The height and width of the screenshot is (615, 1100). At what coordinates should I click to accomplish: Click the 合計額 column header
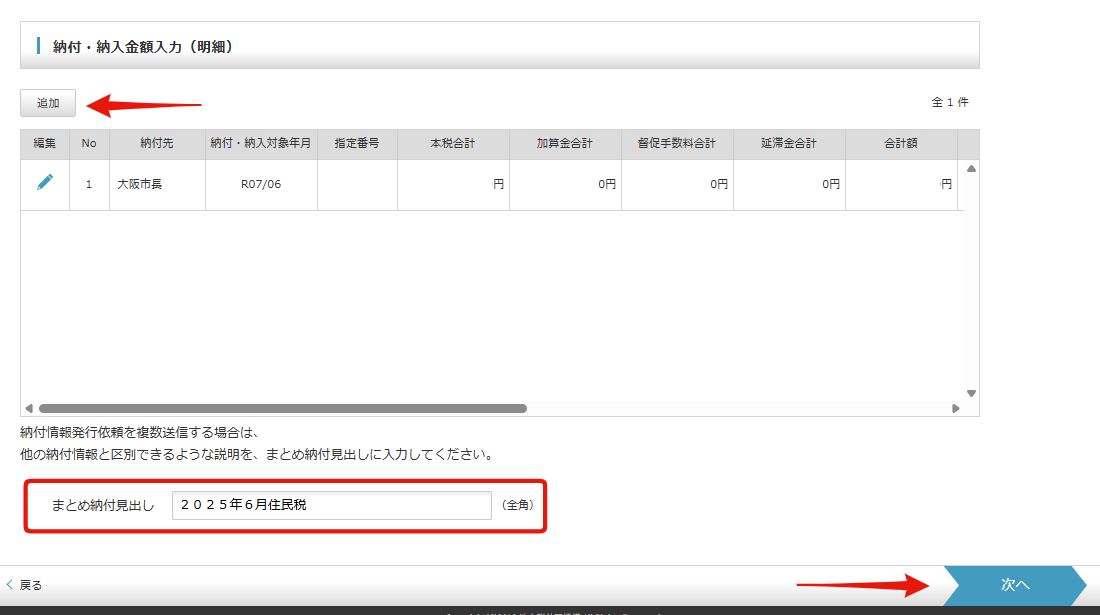point(901,143)
